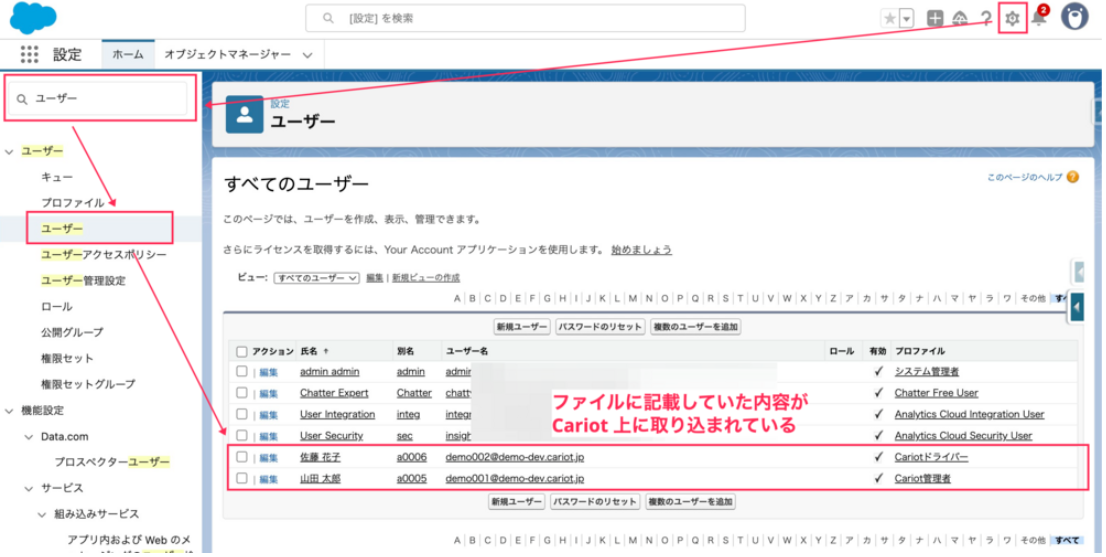Collapse the 組み込みサービス tree node

[42, 514]
